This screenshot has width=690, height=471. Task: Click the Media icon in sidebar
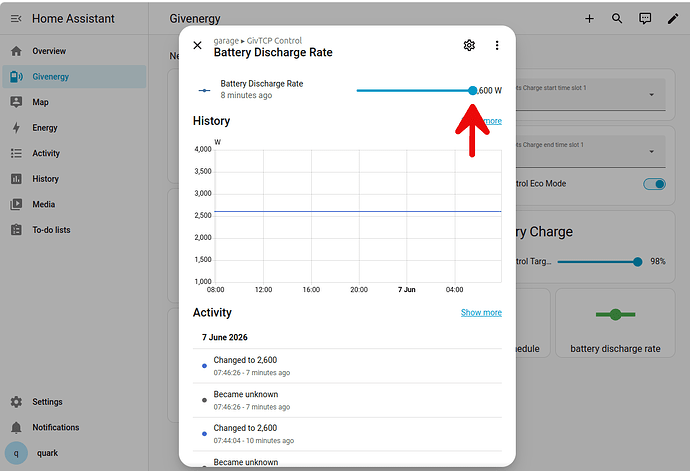pos(16,204)
